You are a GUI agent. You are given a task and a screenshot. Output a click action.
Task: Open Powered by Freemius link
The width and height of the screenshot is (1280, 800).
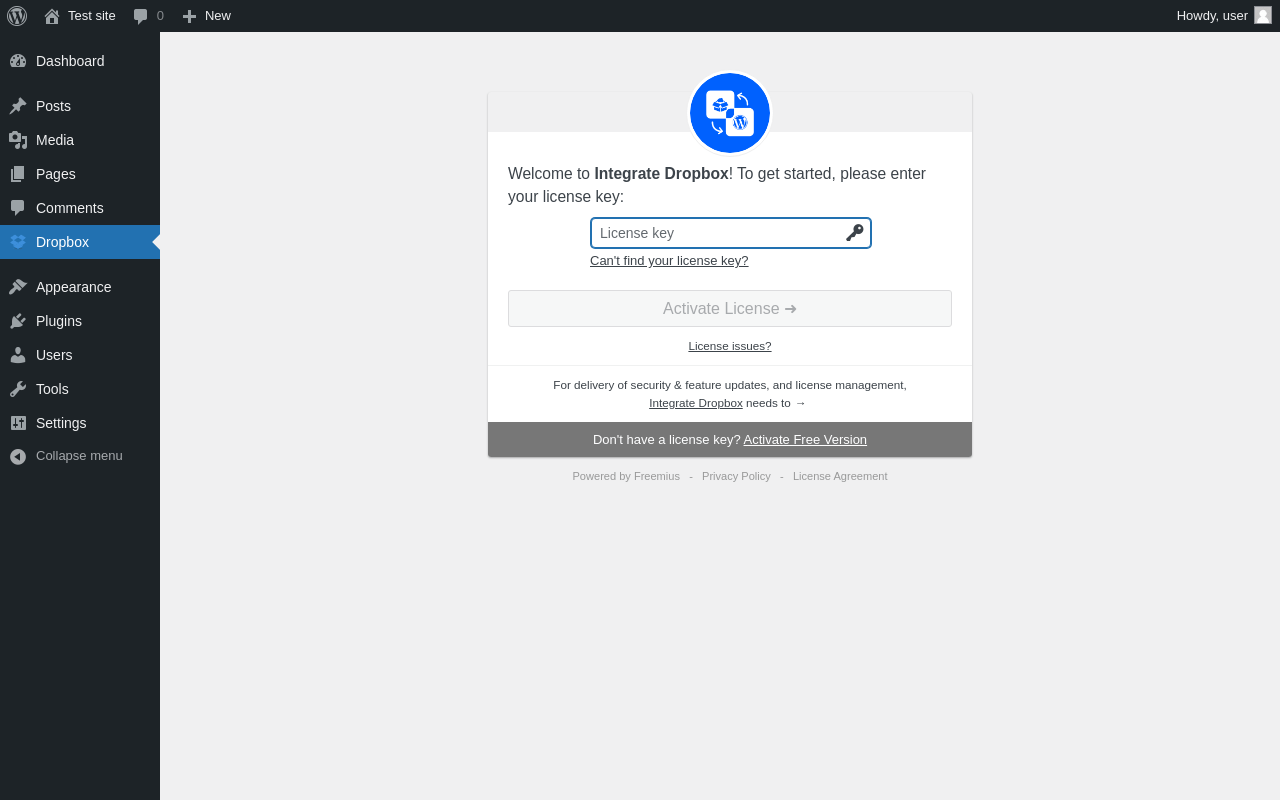[x=626, y=476]
